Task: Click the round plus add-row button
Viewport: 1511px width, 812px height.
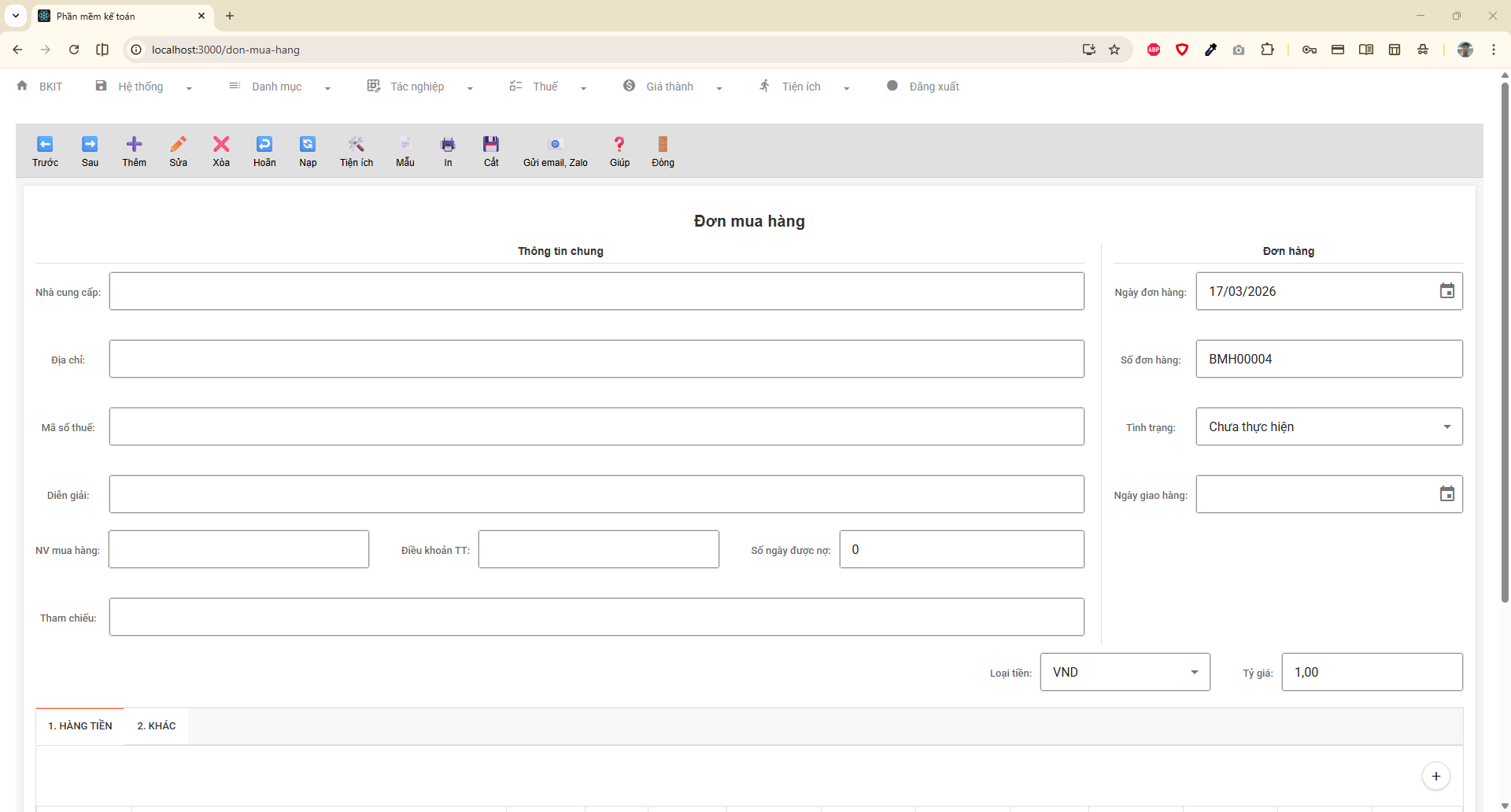Action: point(1435,776)
